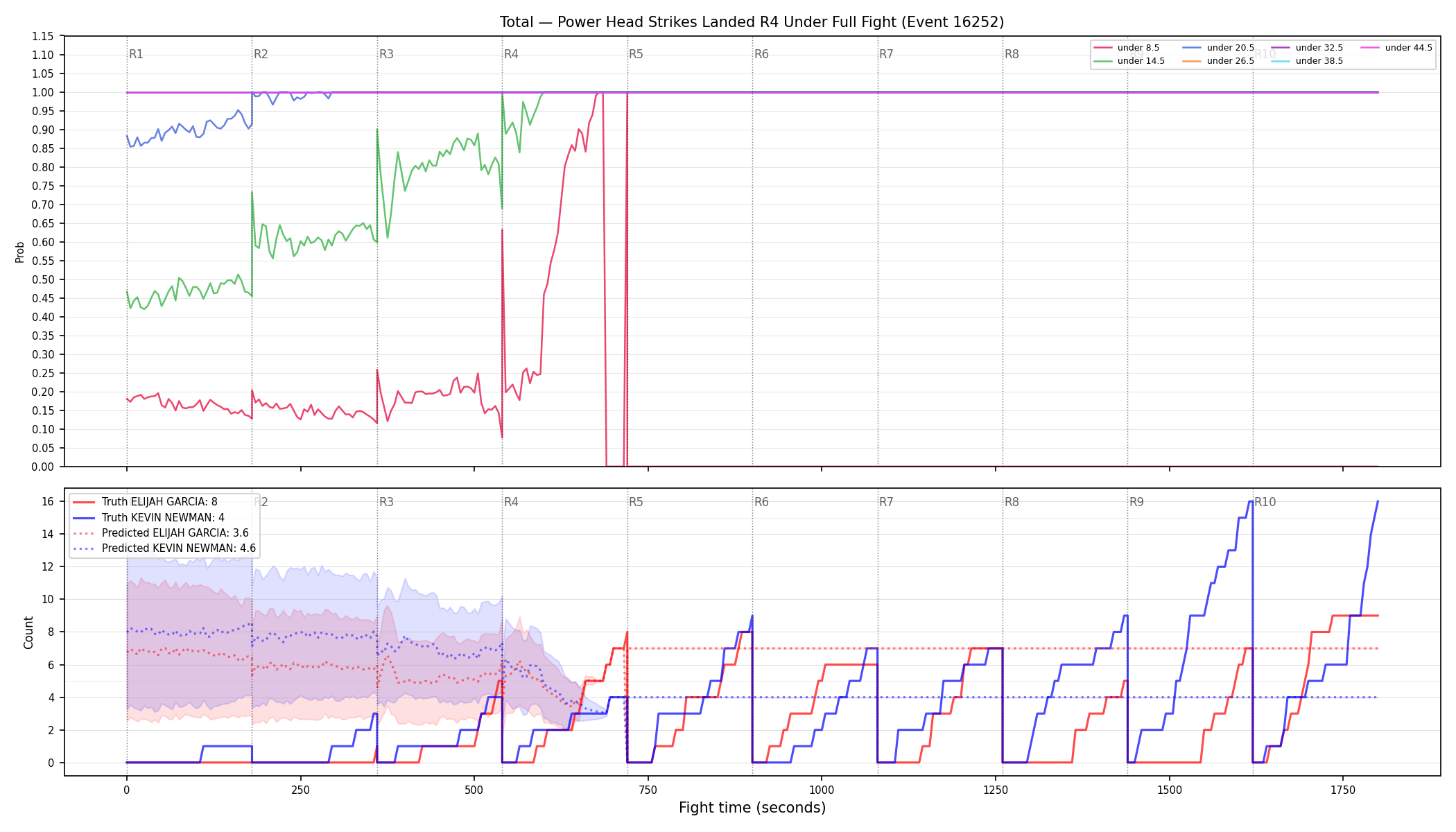Screen dimensions: 1456x832
Task: Click the 8 tick label on the Count axis
Action: 51,632
